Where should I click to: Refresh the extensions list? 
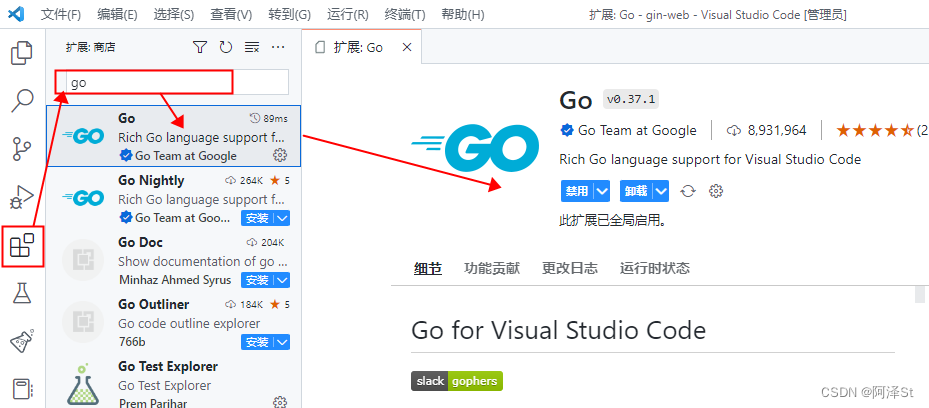226,47
